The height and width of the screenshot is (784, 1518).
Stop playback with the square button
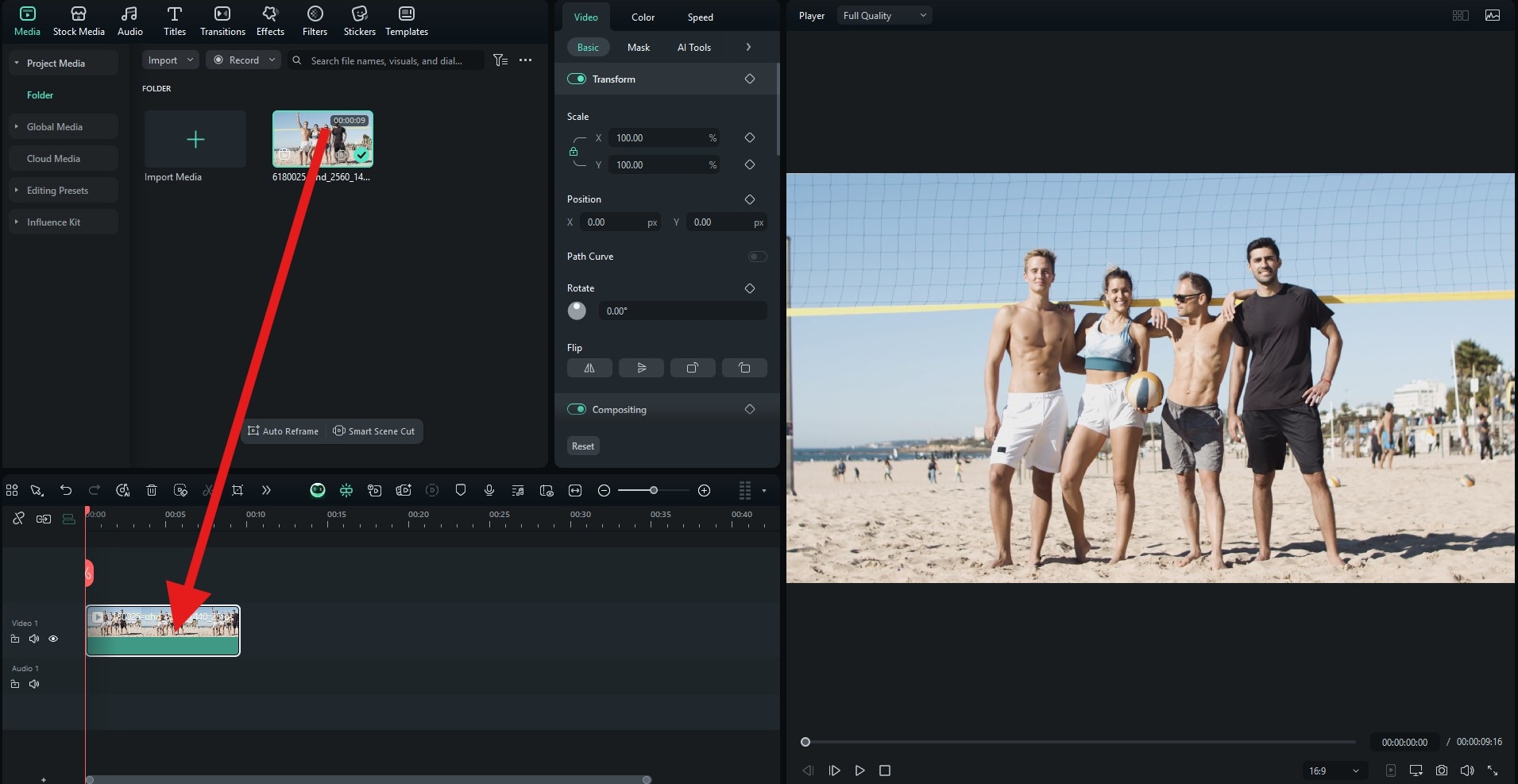pos(885,770)
